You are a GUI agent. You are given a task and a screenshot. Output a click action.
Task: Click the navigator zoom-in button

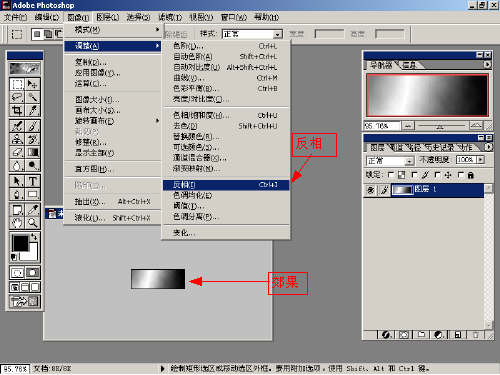coord(476,125)
